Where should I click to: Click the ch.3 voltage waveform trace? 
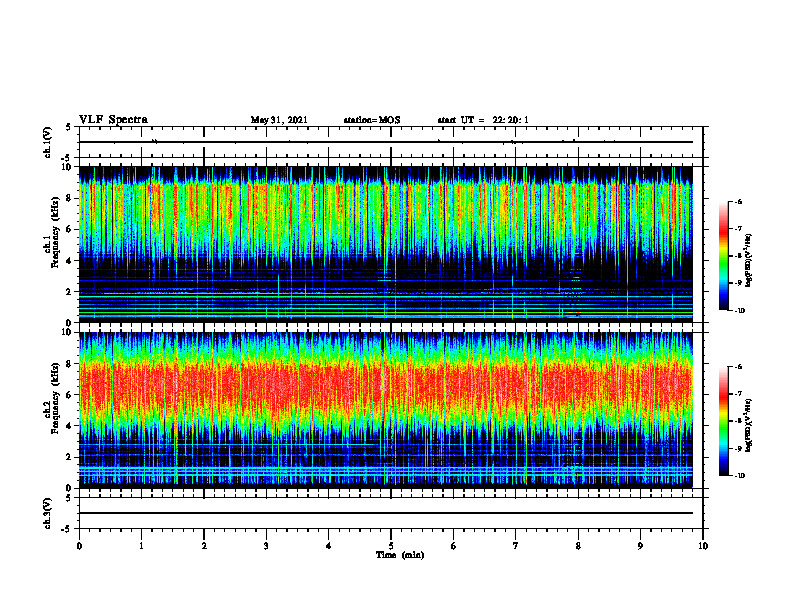(386, 513)
